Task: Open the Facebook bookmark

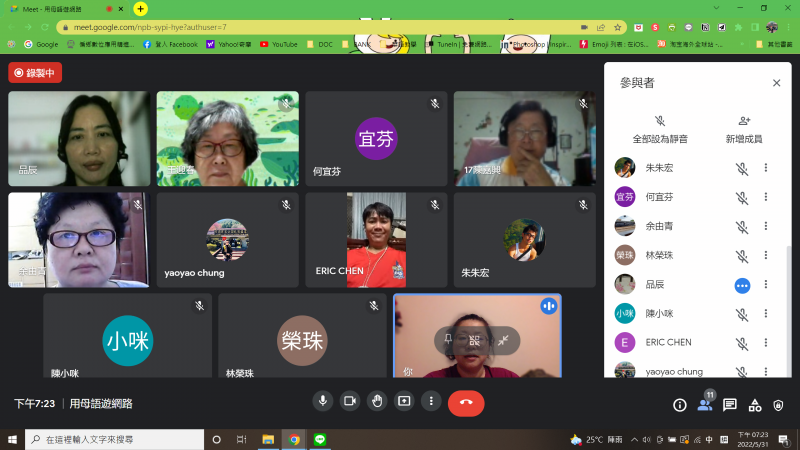Action: (x=170, y=44)
